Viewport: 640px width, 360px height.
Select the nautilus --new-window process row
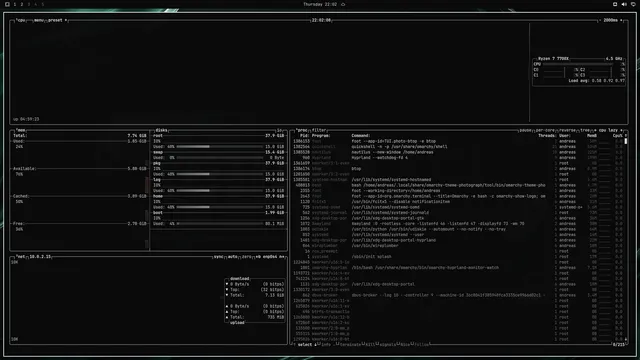(x=457, y=152)
